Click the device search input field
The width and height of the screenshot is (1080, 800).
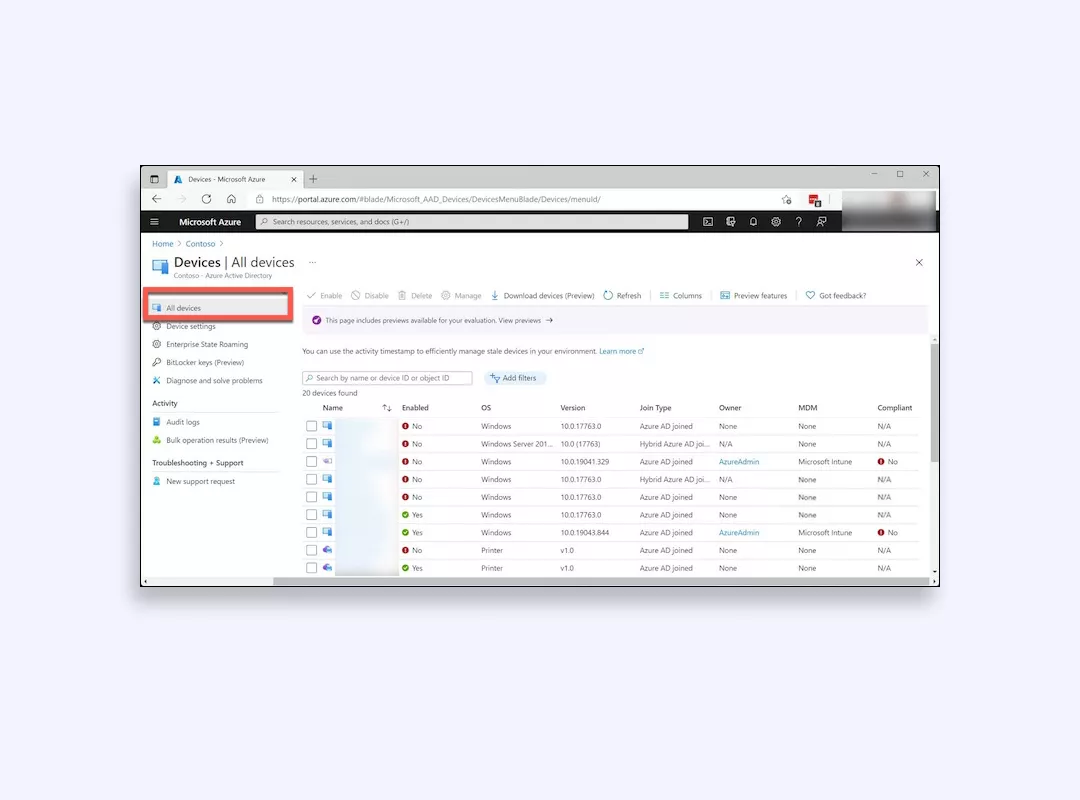click(387, 378)
